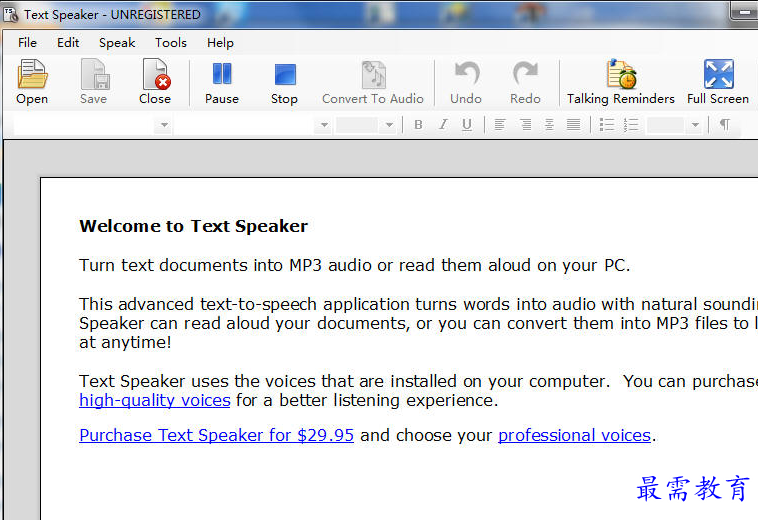The image size is (758, 520).
Task: Expand the second wide formatting dropdown
Action: 324,125
